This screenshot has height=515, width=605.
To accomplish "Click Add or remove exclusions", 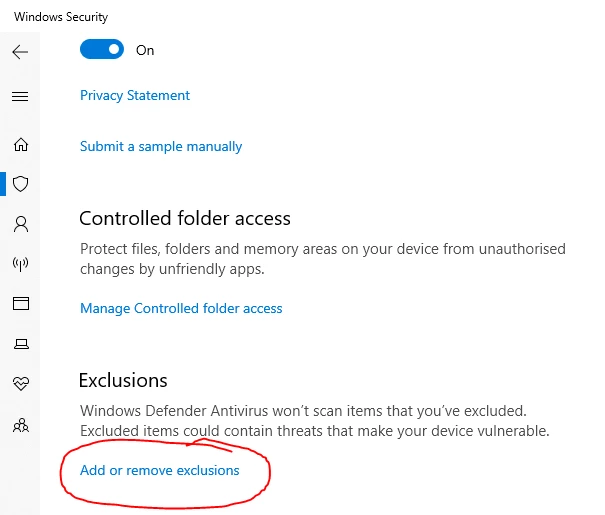I will tap(159, 470).
